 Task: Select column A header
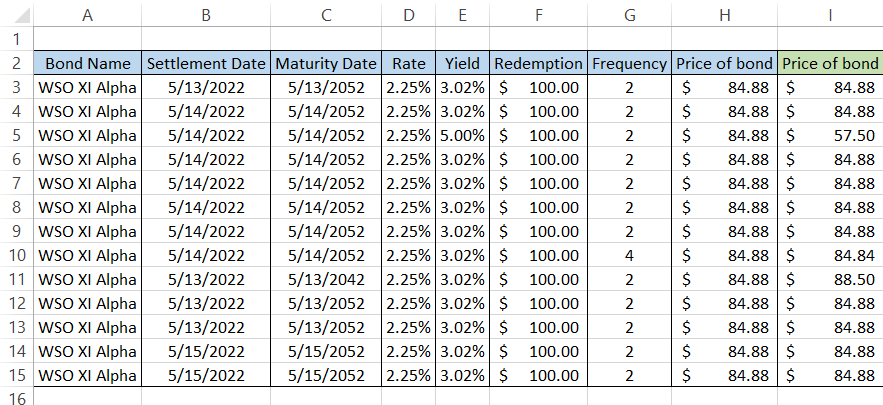pyautogui.click(x=87, y=15)
